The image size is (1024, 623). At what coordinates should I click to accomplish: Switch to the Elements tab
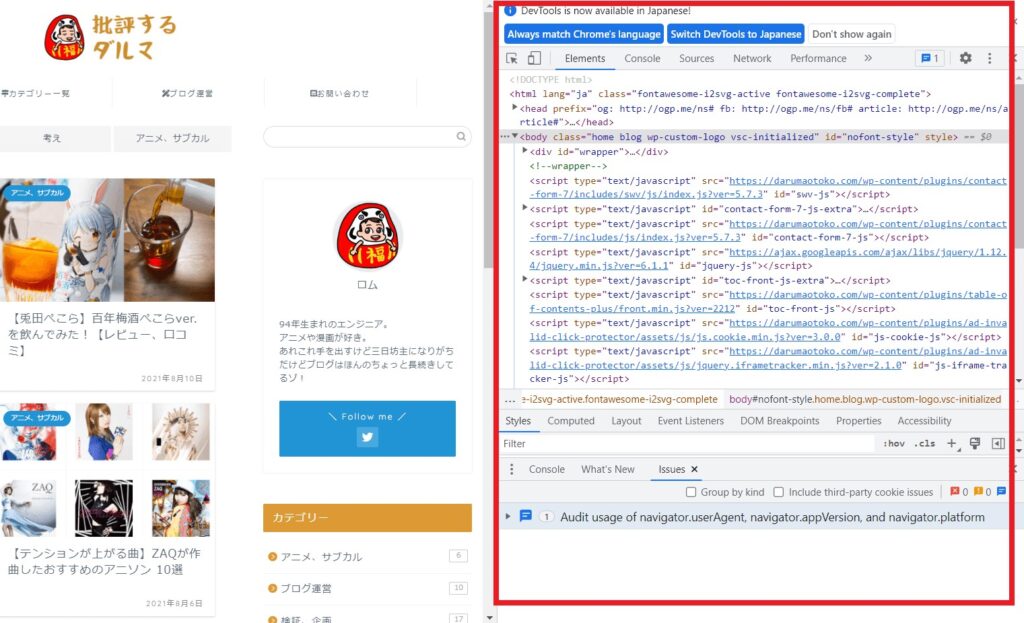pyautogui.click(x=584, y=58)
